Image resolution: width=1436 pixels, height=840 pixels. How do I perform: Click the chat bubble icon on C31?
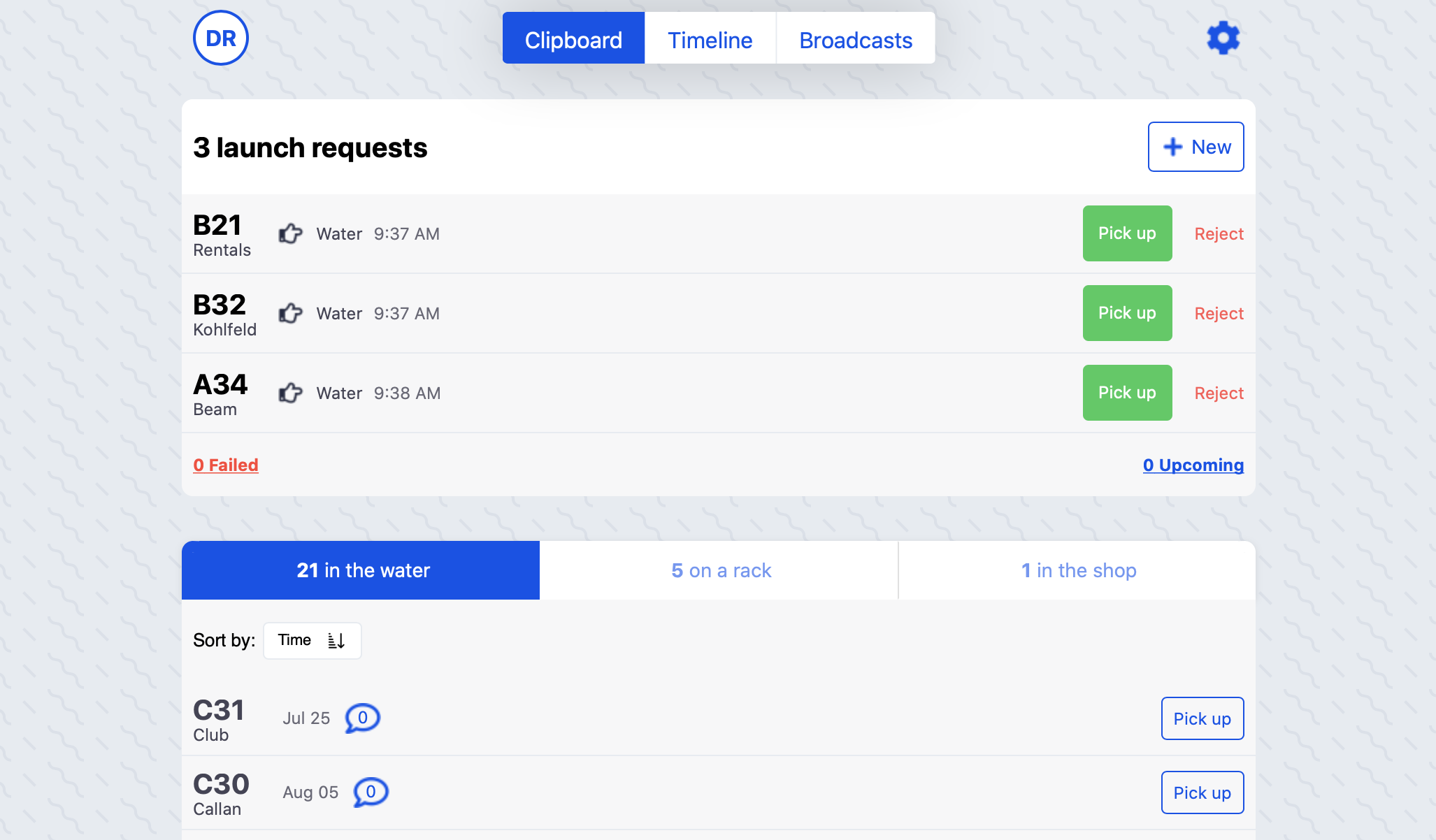click(x=362, y=719)
